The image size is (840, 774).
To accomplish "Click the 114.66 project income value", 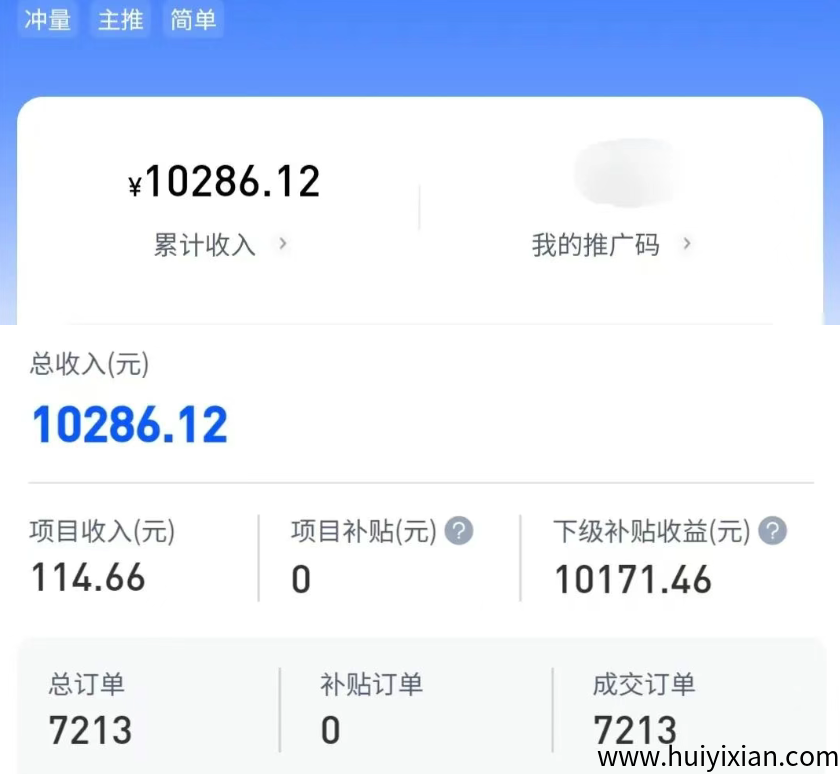I will (88, 577).
